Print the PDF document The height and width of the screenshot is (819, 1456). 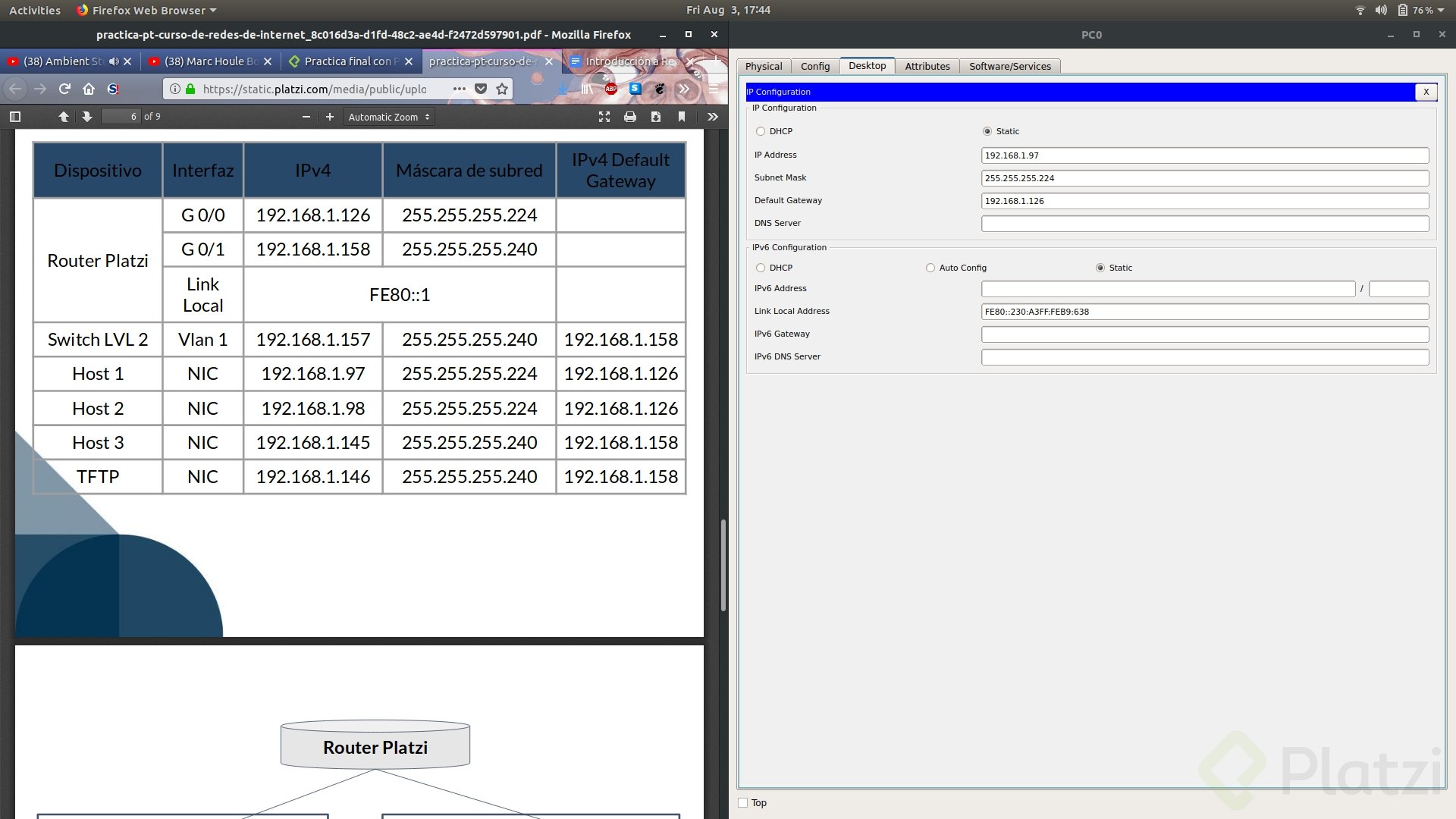coord(629,117)
